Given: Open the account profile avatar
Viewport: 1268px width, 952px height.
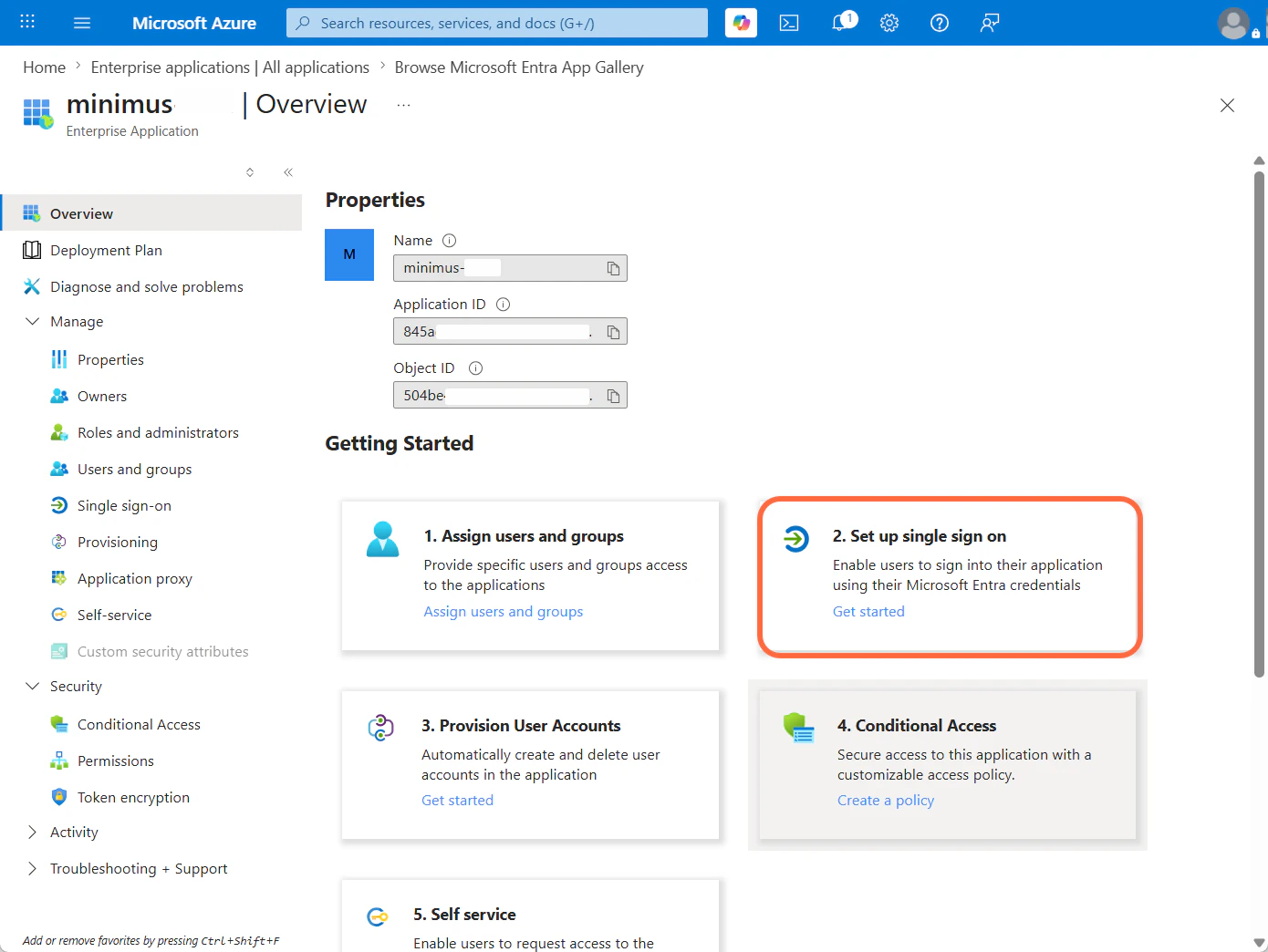Looking at the screenshot, I should point(1234,23).
